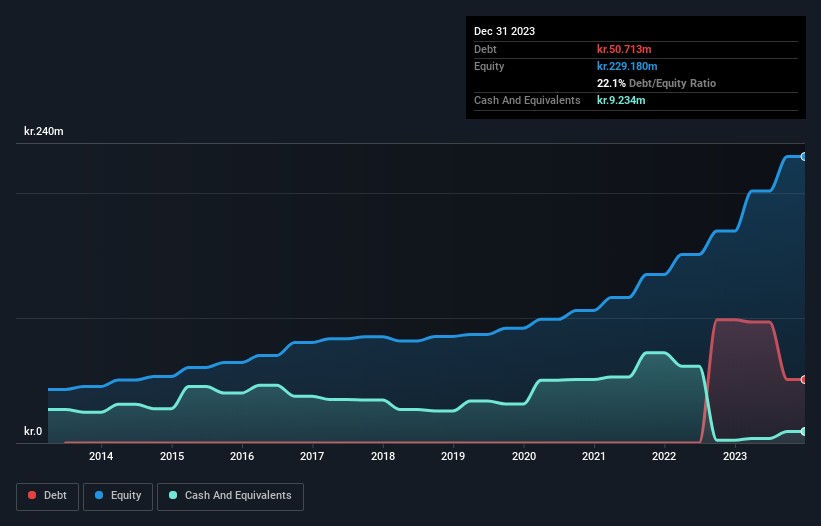Click the 2021 x-axis label
Viewport: 821px width, 526px height.
pos(594,456)
